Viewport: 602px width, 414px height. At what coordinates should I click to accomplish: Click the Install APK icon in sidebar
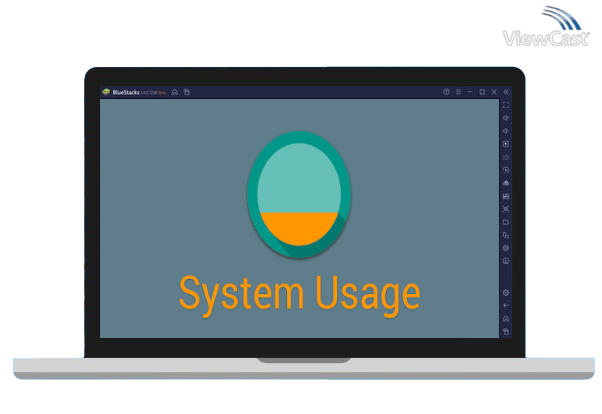coord(506,196)
